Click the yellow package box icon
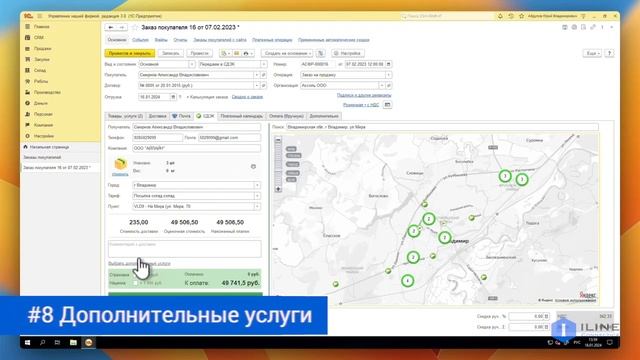This screenshot has height=360, width=640. pyautogui.click(x=120, y=164)
